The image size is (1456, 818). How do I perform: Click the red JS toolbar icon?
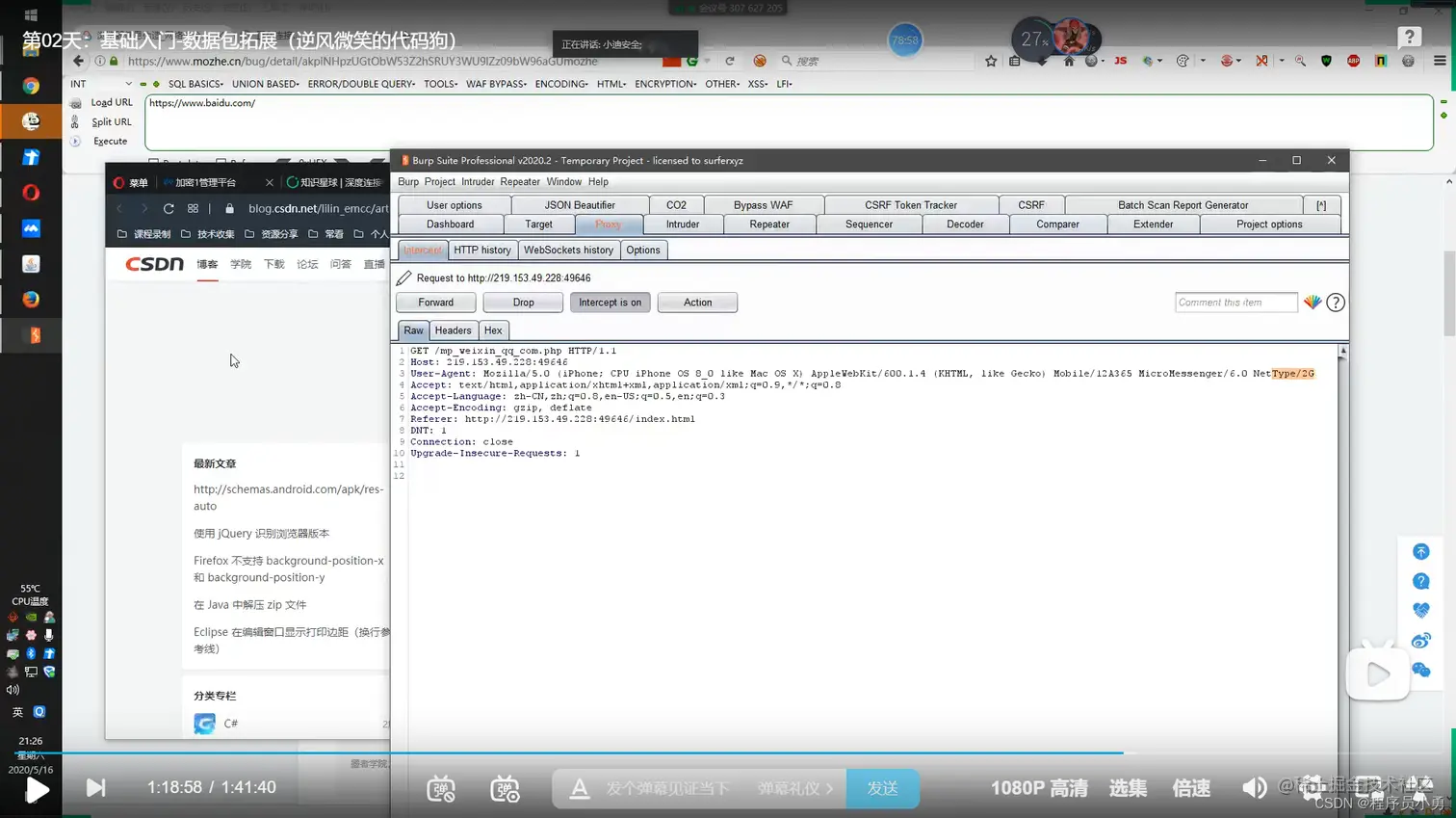tap(1120, 61)
